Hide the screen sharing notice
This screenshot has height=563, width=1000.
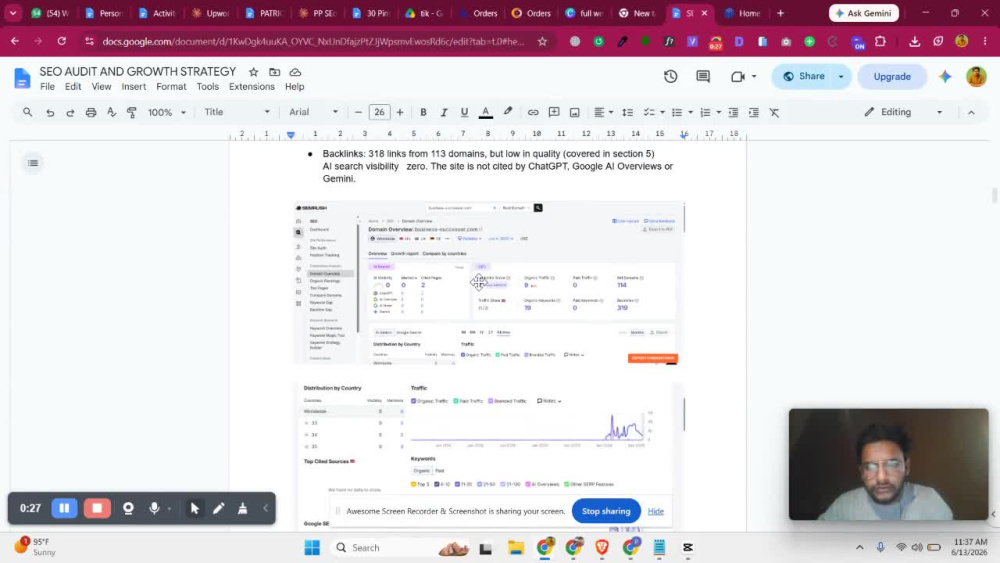[x=656, y=511]
